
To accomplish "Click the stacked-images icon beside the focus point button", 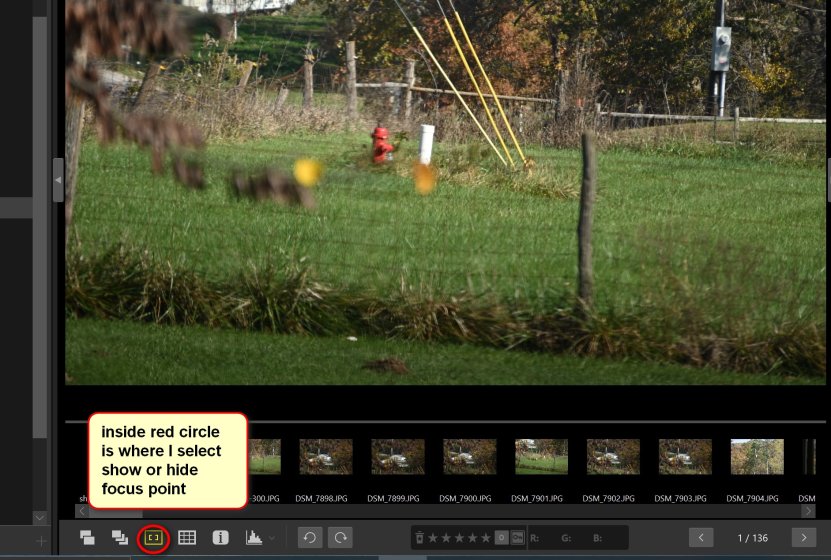I will coord(120,538).
